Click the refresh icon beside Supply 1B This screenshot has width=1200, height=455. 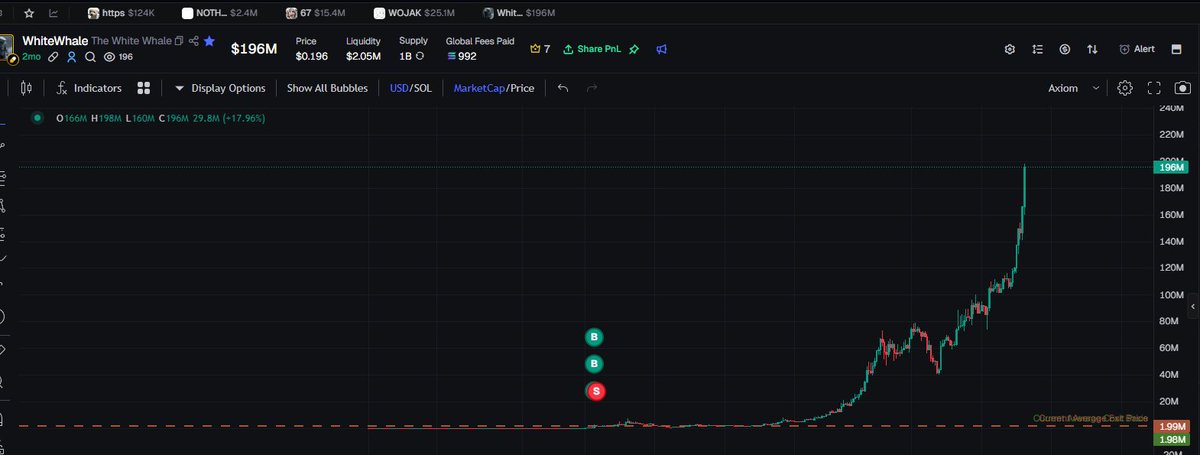point(420,56)
